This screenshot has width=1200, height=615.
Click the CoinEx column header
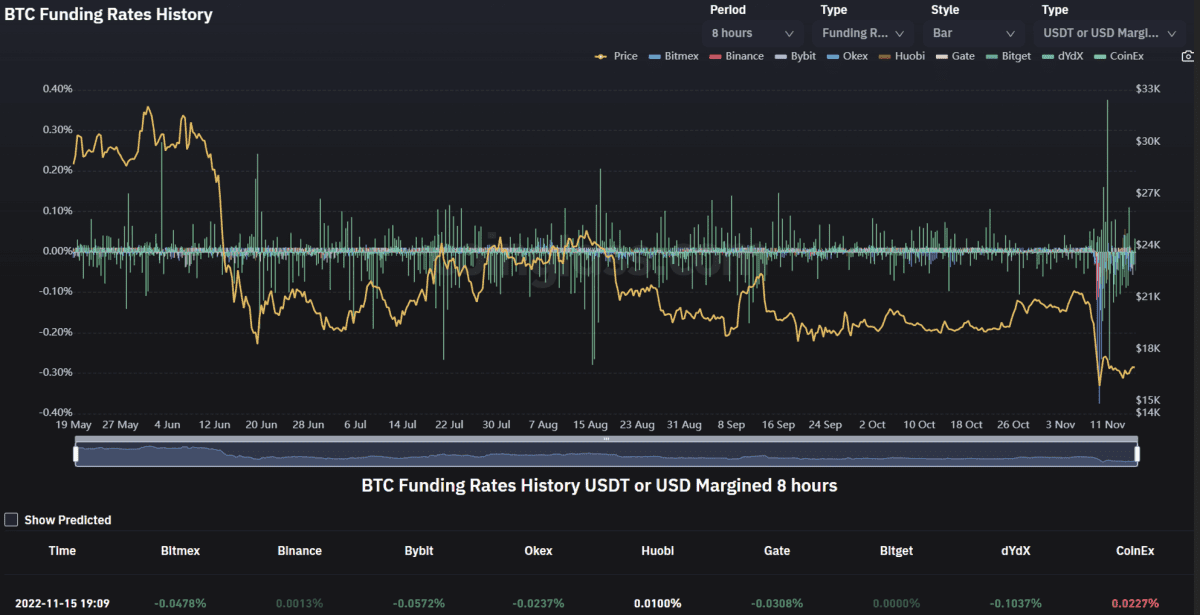[1135, 550]
